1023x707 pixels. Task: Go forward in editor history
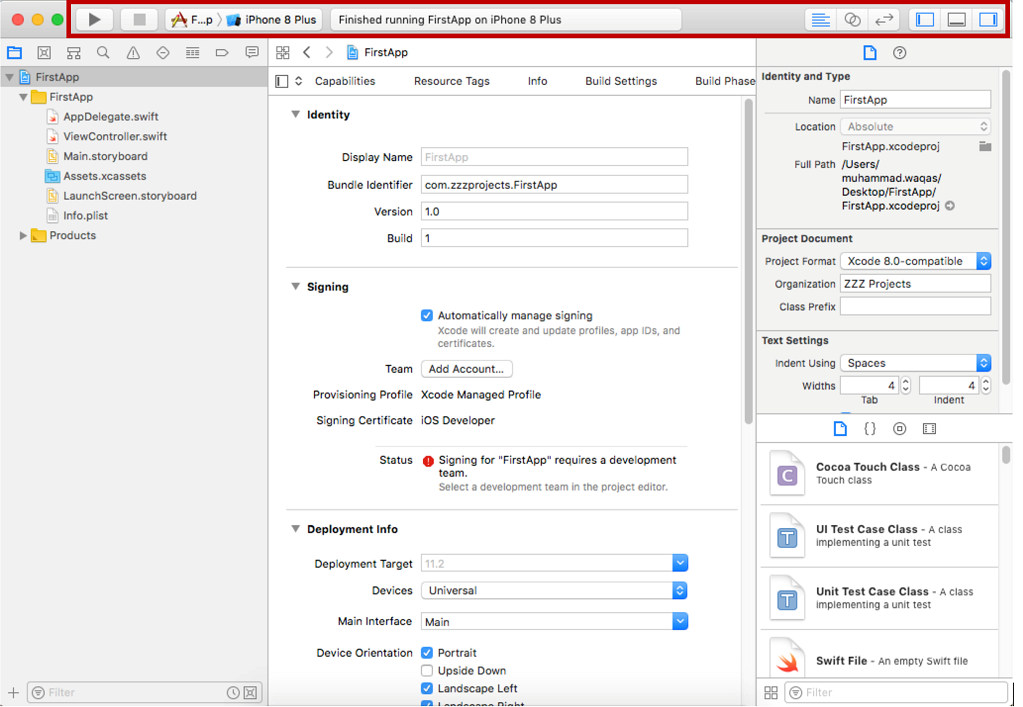329,53
